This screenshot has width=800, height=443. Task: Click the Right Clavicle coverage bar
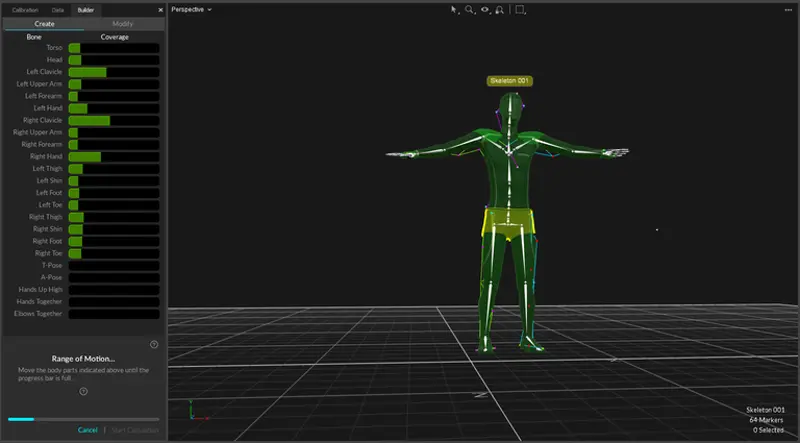[x=114, y=120]
